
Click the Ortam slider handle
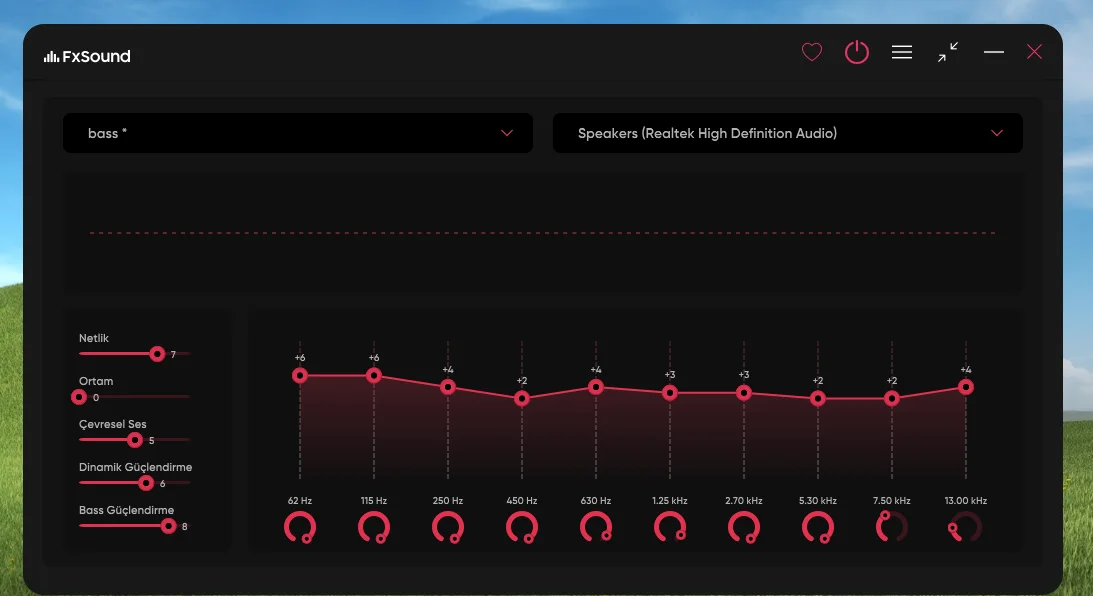click(79, 397)
